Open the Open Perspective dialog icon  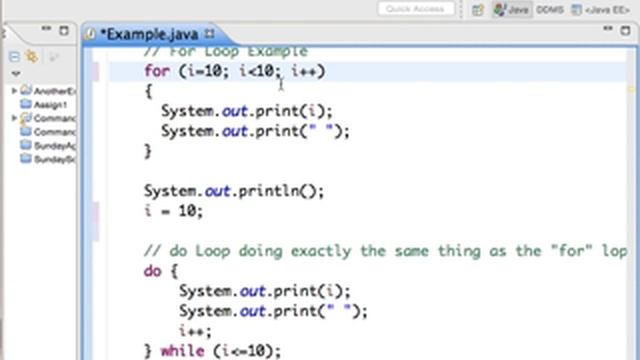(478, 9)
